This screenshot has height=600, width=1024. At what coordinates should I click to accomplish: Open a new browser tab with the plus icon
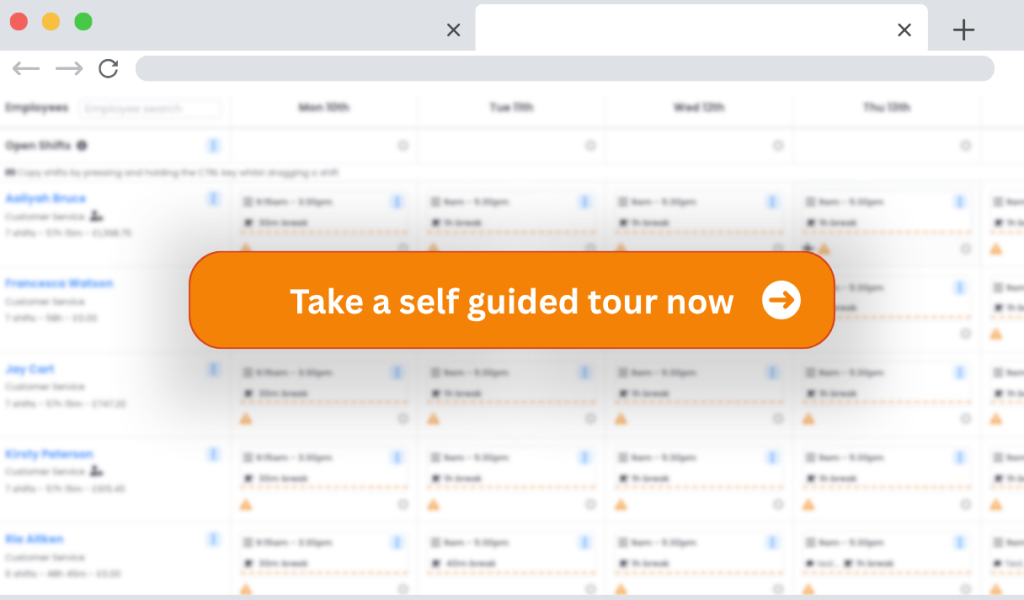tap(963, 30)
